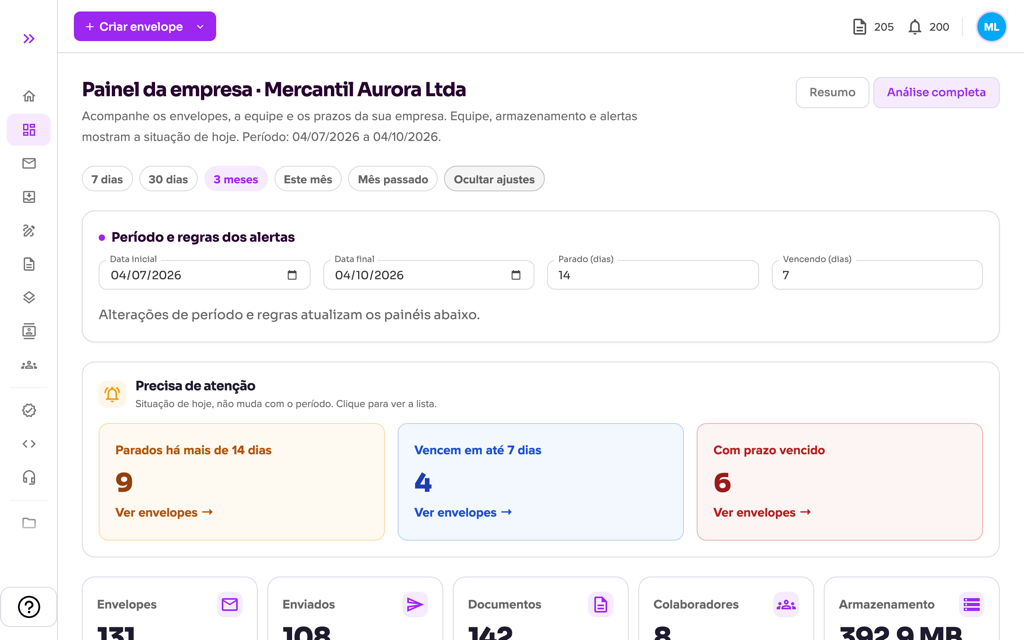
Task: Switch to the Resumo view
Action: point(832,92)
